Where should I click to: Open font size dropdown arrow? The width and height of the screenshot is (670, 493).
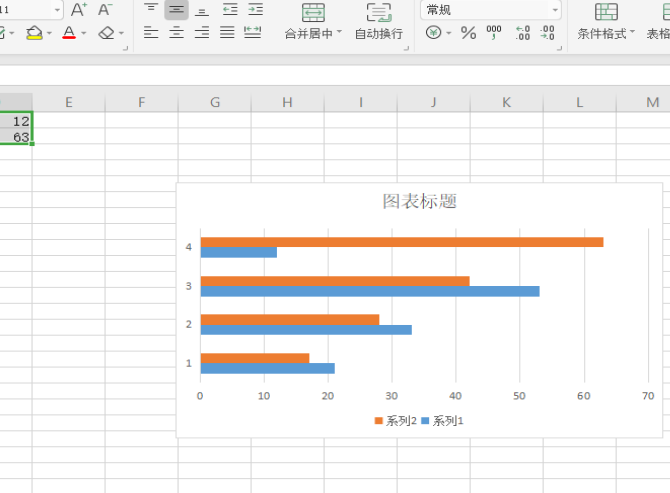pos(57,9)
